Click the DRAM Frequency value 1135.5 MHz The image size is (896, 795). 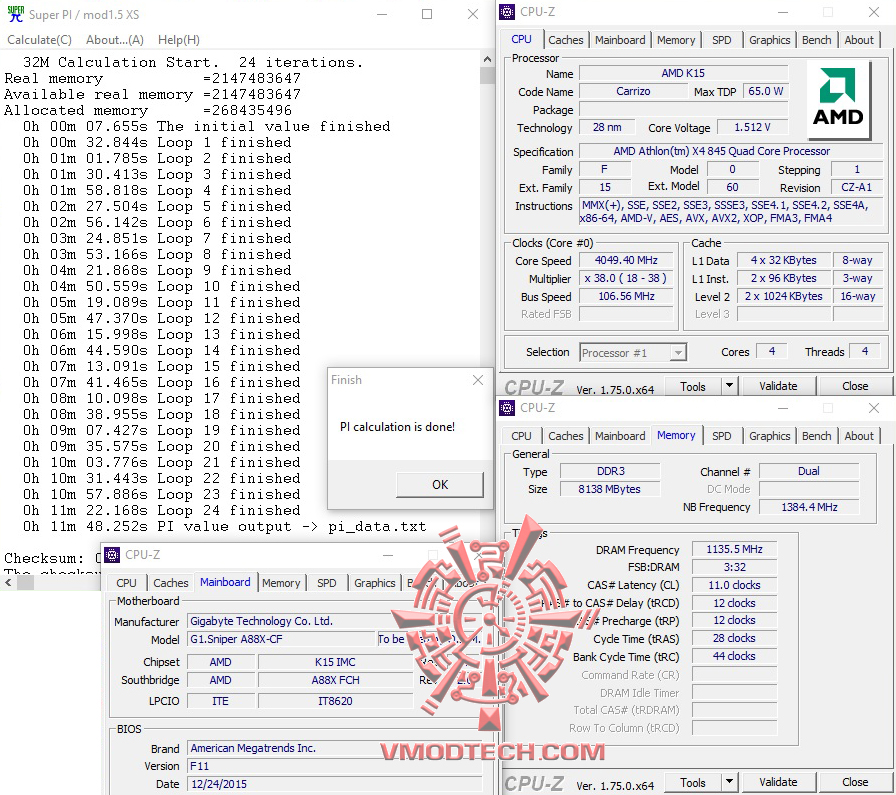(x=734, y=549)
